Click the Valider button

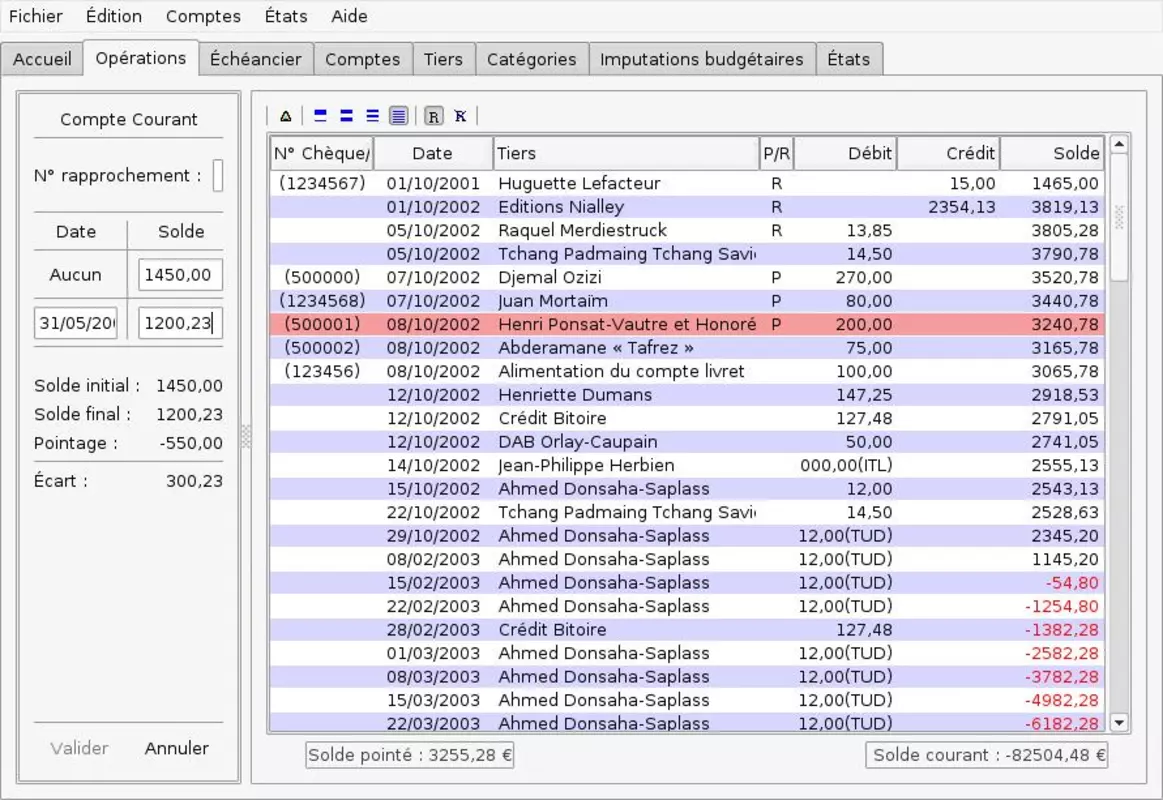(79, 748)
